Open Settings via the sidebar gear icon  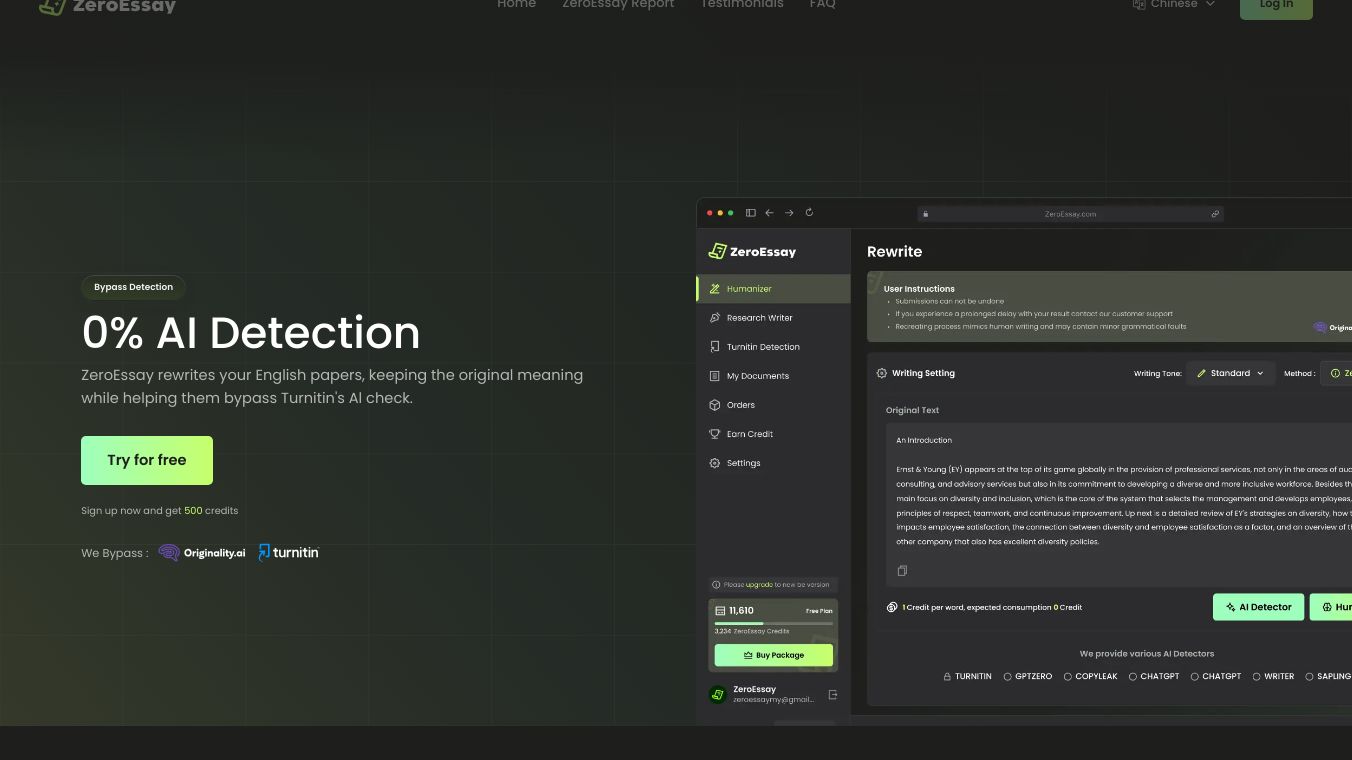714,463
